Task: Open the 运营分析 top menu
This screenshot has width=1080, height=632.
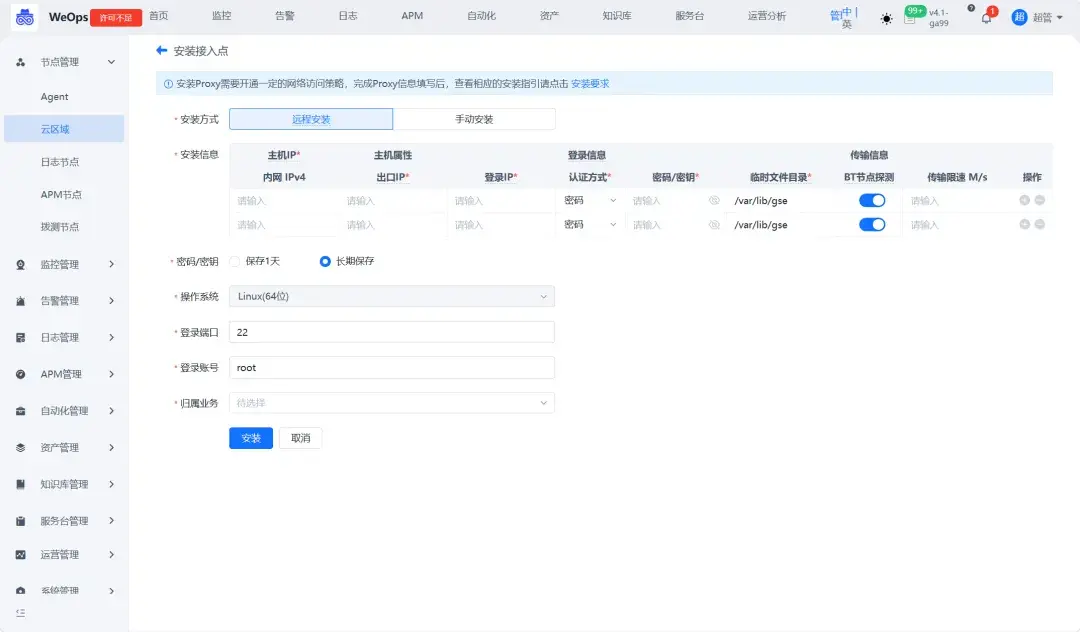Action: pyautogui.click(x=767, y=15)
